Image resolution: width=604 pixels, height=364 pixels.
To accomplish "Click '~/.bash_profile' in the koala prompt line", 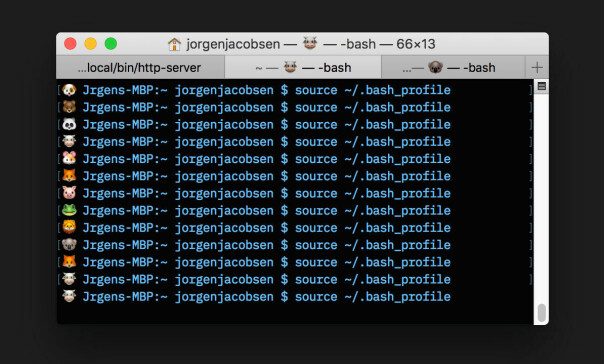I will click(398, 245).
